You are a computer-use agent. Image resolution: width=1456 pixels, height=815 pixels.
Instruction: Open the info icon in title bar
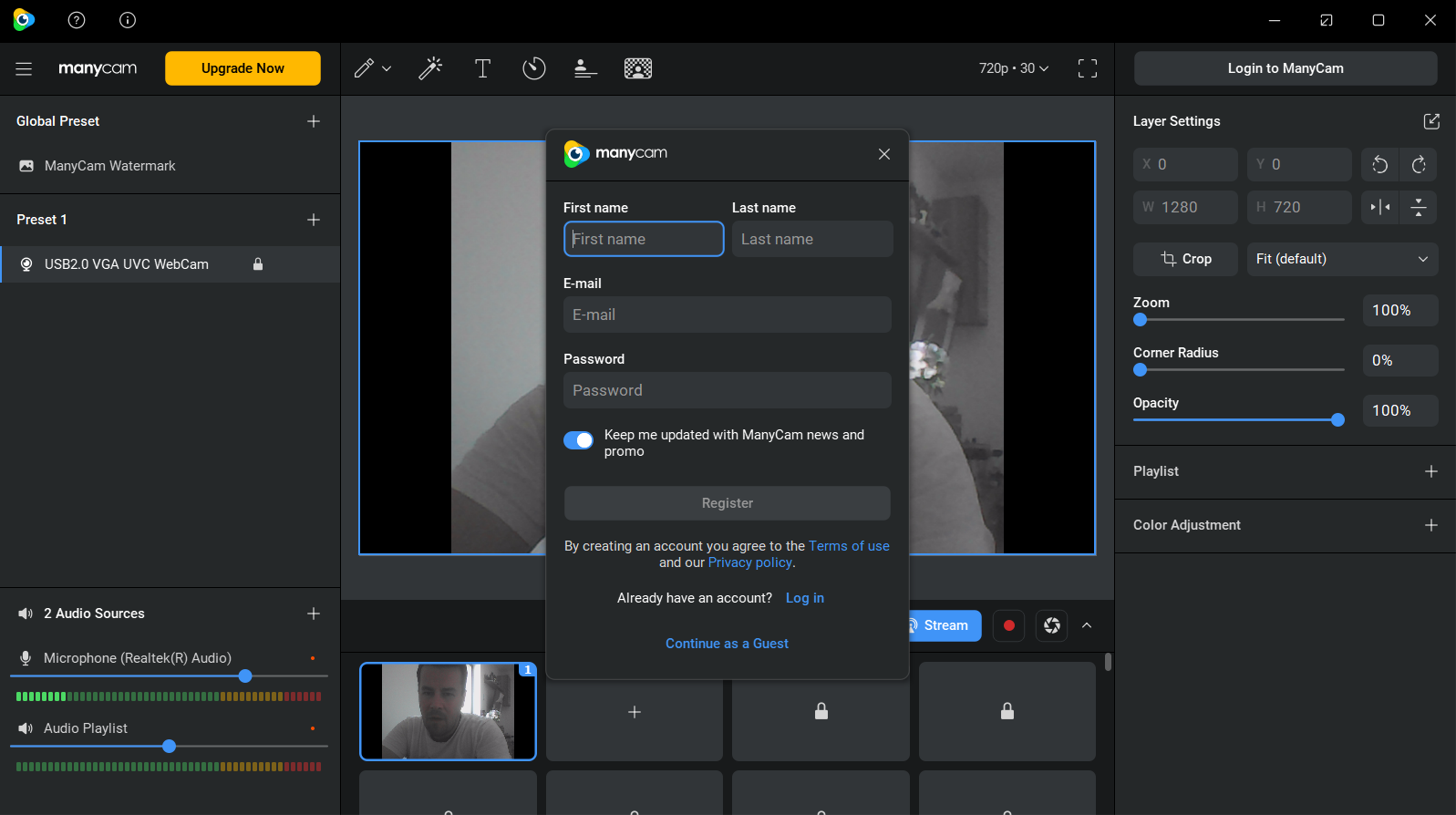pos(128,20)
